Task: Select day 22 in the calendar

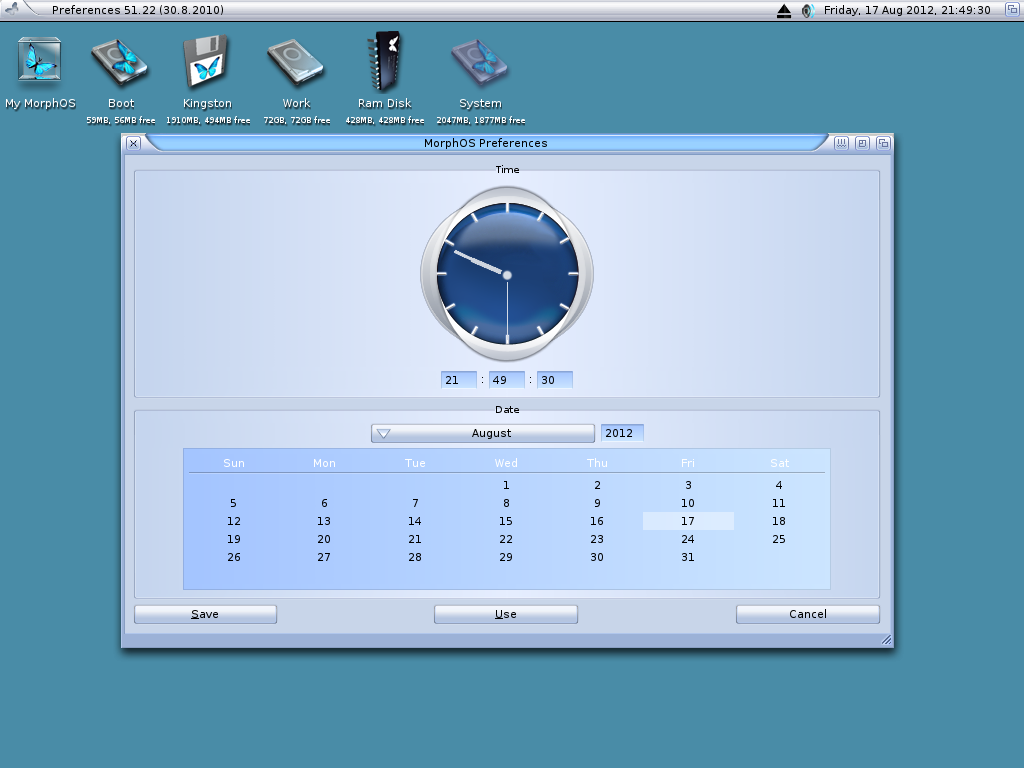Action: 506,539
